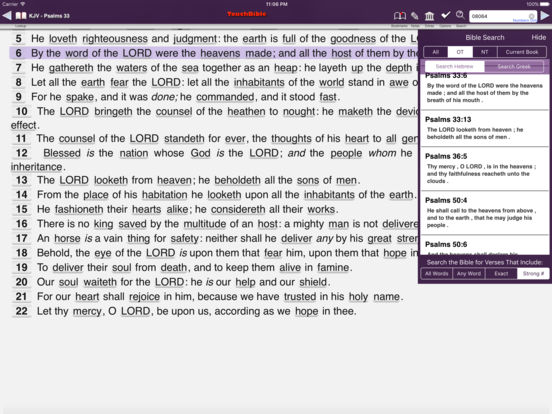Open the book lookup icon beside KJV
The image size is (552, 414).
click(21, 15)
